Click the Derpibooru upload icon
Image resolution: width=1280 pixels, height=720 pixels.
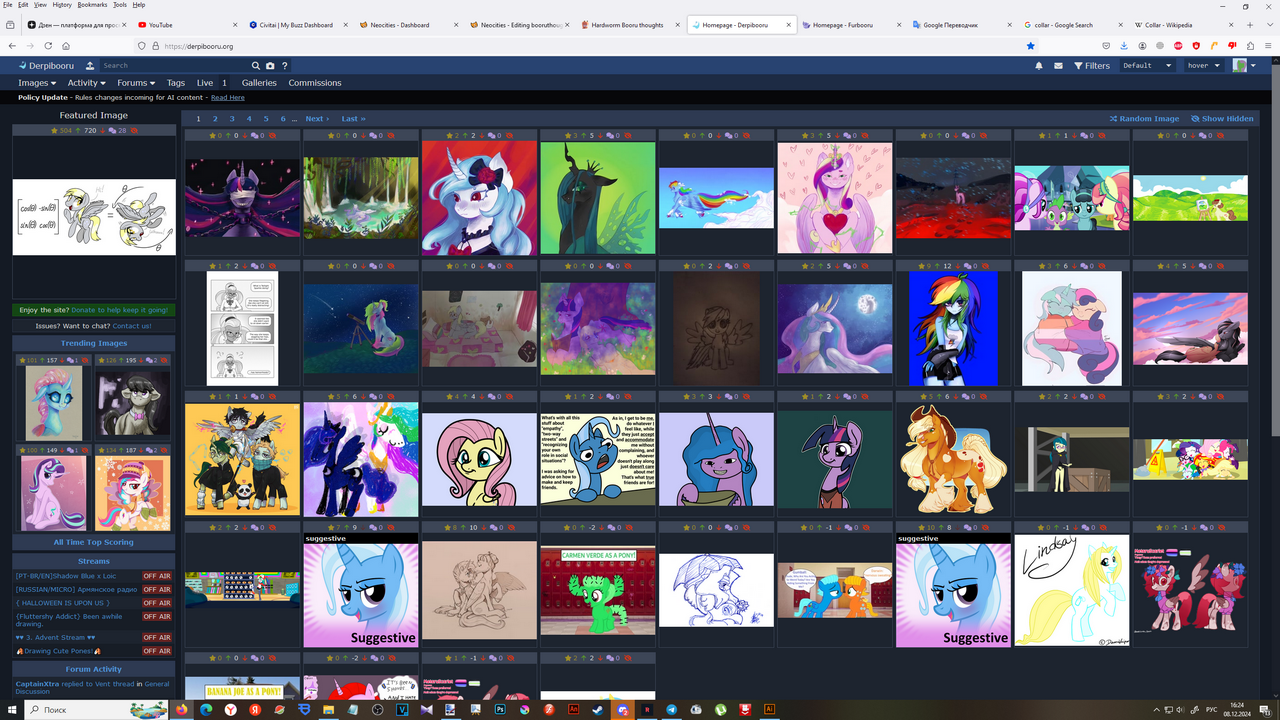point(90,66)
